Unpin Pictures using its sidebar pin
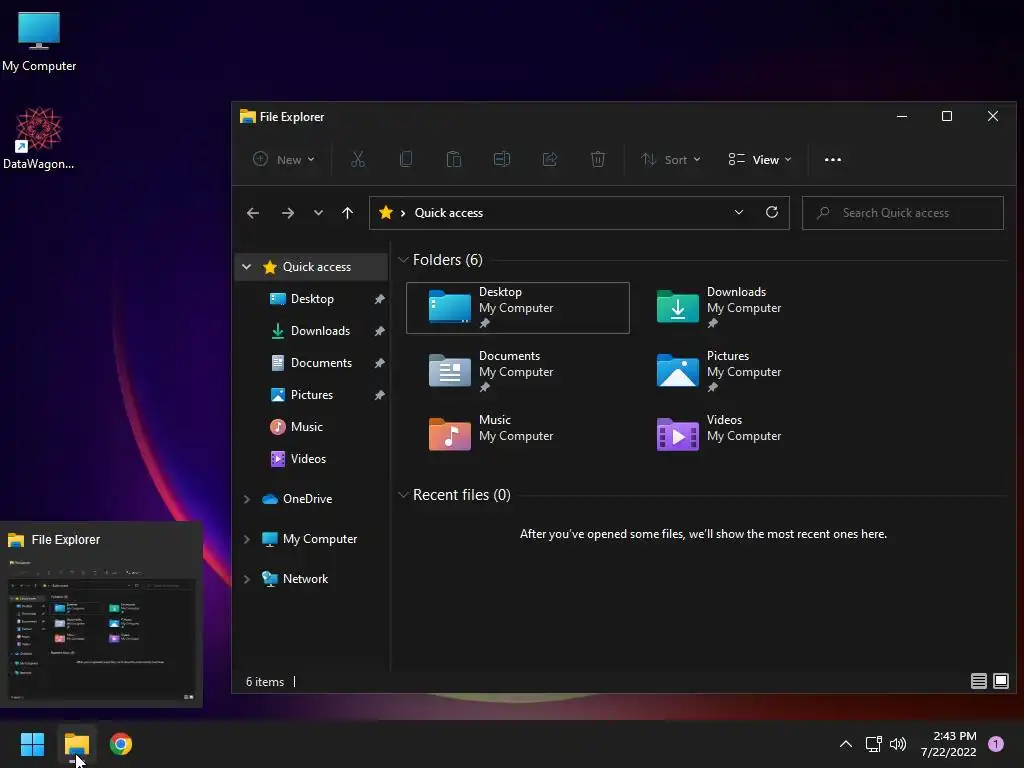The width and height of the screenshot is (1024, 768). point(379,395)
